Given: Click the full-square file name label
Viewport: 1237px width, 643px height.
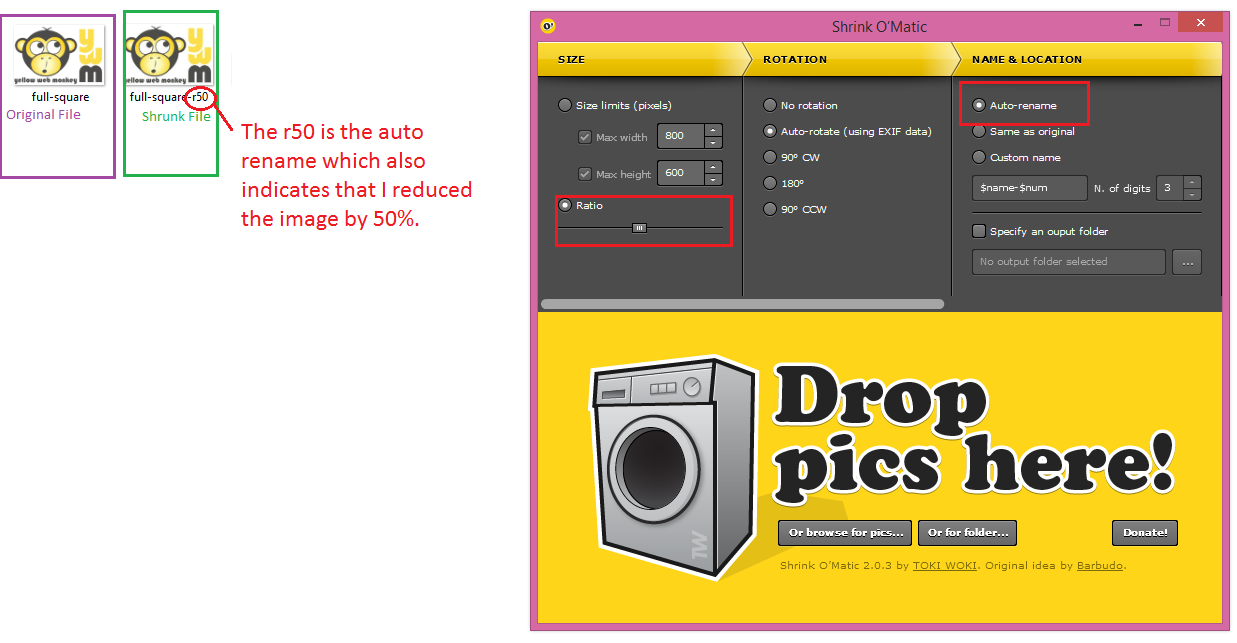Looking at the screenshot, I should 60,97.
